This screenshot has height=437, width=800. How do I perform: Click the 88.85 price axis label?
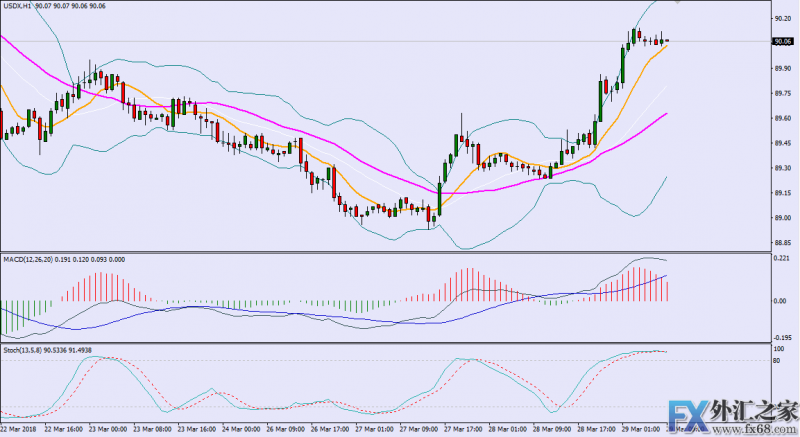[x=783, y=243]
